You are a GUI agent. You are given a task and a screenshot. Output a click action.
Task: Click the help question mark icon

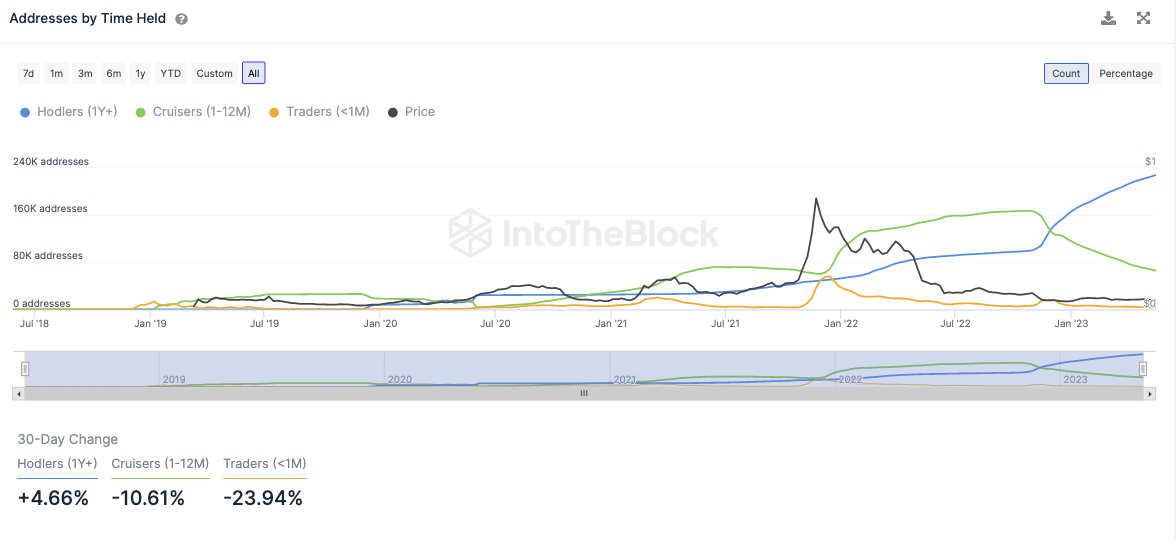pos(181,19)
